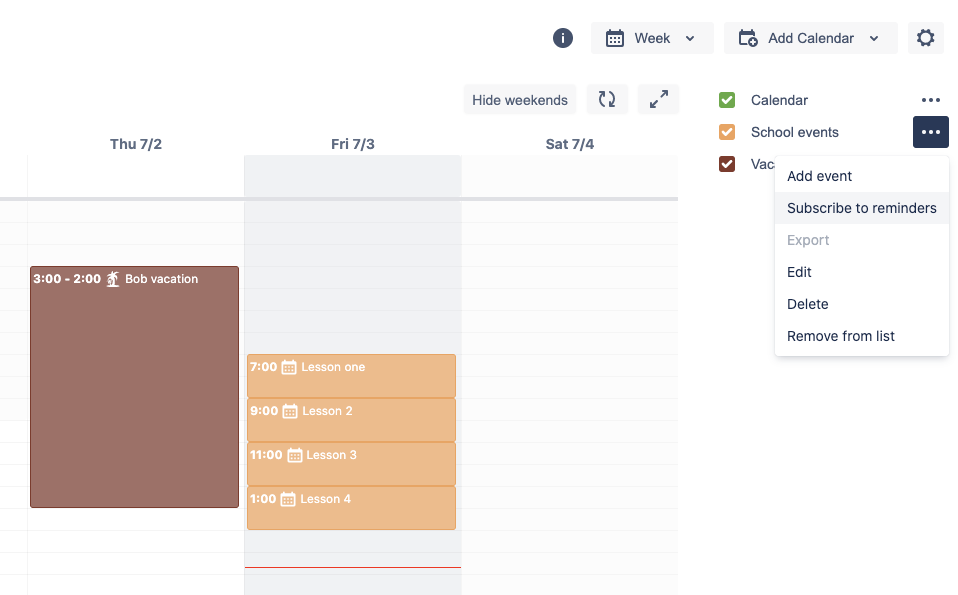The width and height of the screenshot is (958, 595).
Task: Select Subscribe to reminders menu item
Action: (861, 208)
